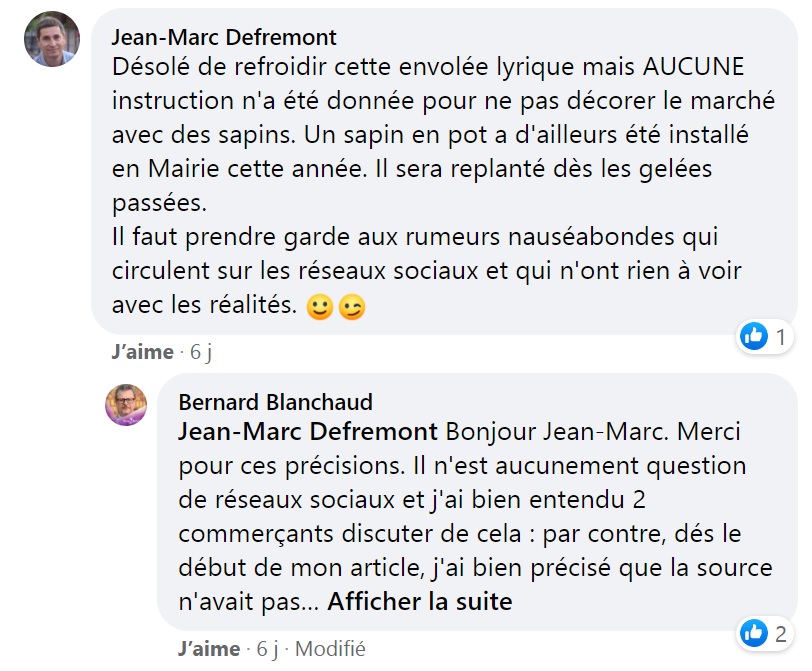Open Jean-Marc Defremont's profile picture
812x671 pixels.
click(x=51, y=39)
